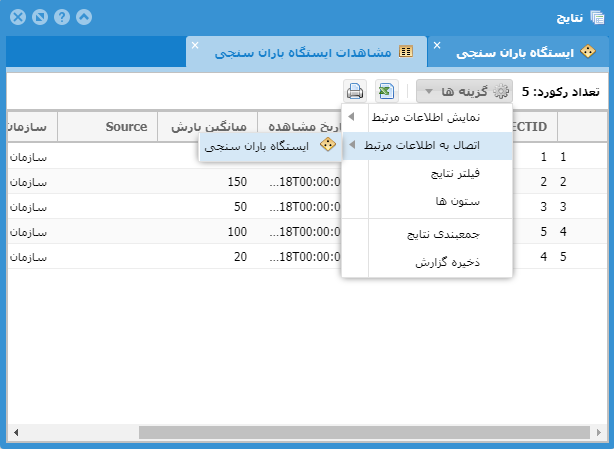Expand نمایش اطلاعات مرتبط submenu
Viewport: 614px width, 449px height.
click(x=427, y=117)
